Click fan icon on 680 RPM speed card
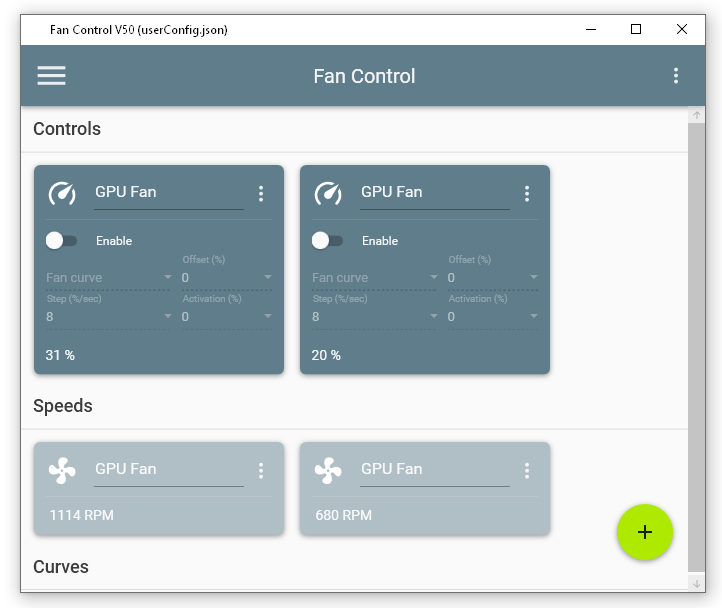The width and height of the screenshot is (722, 608). click(x=328, y=470)
